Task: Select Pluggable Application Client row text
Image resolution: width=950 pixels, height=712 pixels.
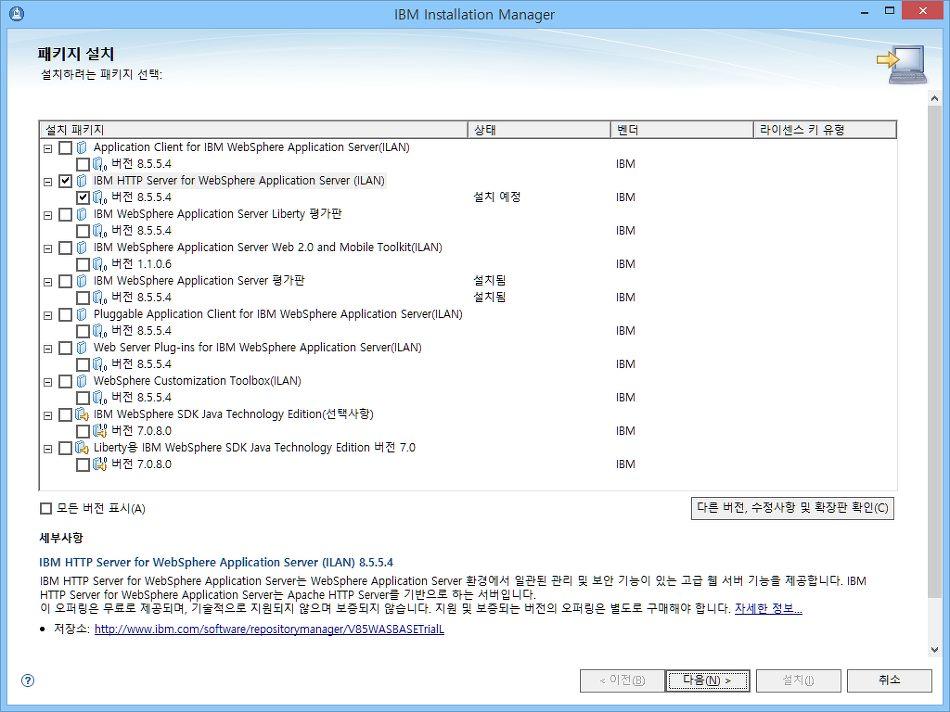Action: point(278,314)
